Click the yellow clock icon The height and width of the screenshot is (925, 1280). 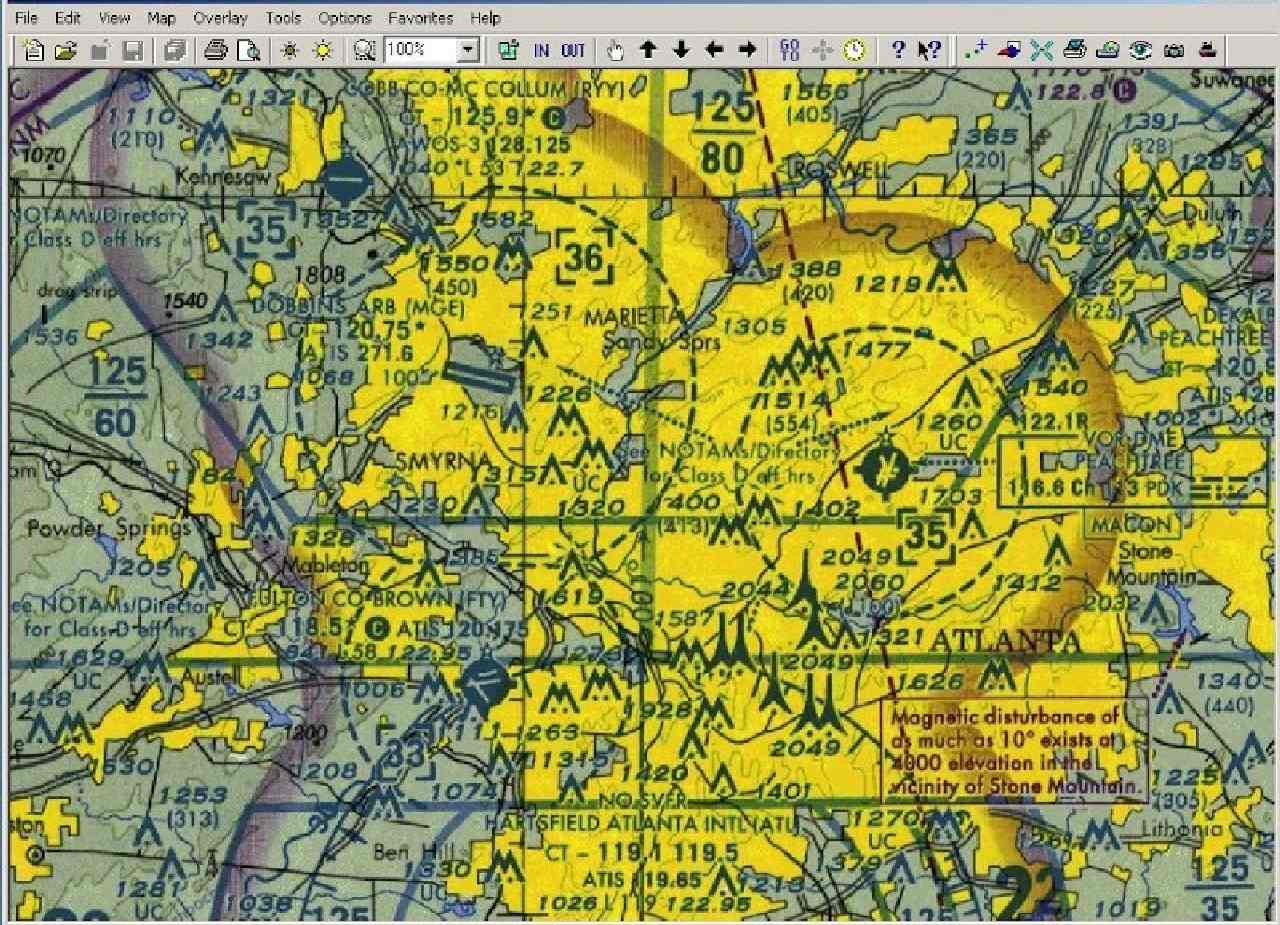854,50
